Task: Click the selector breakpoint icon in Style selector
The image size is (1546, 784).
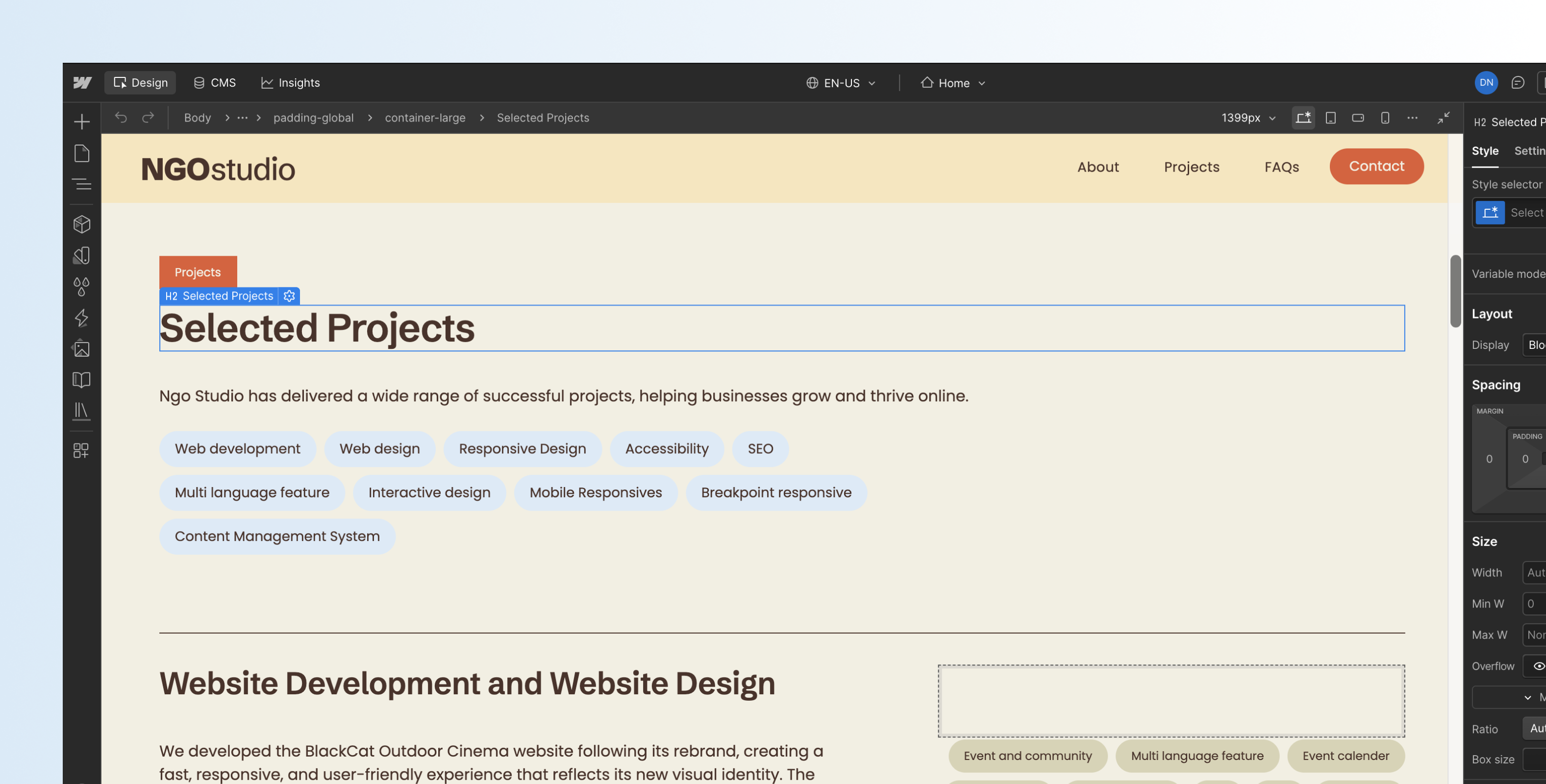Action: [x=1490, y=212]
